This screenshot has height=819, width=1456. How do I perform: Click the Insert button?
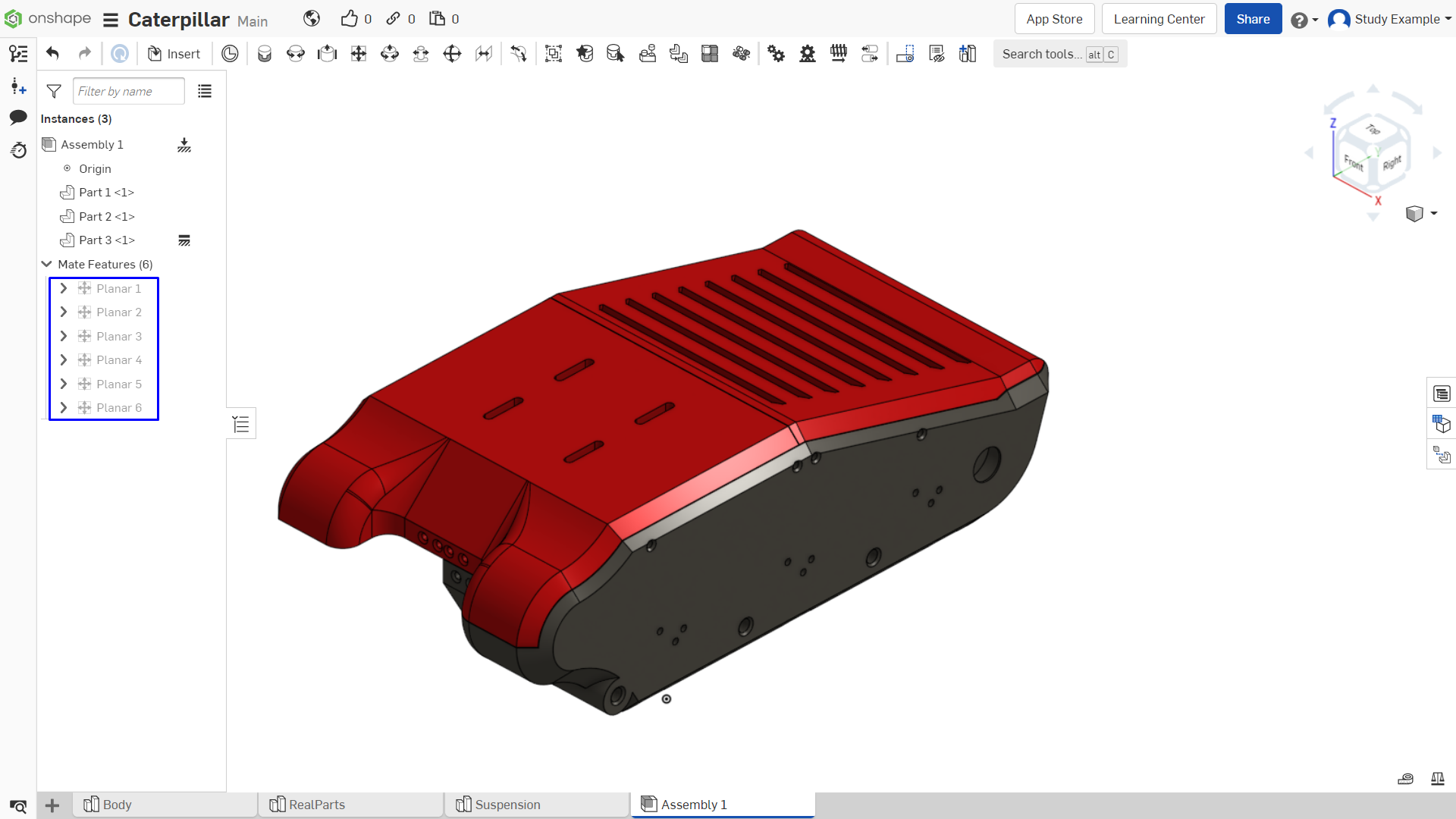click(x=174, y=54)
